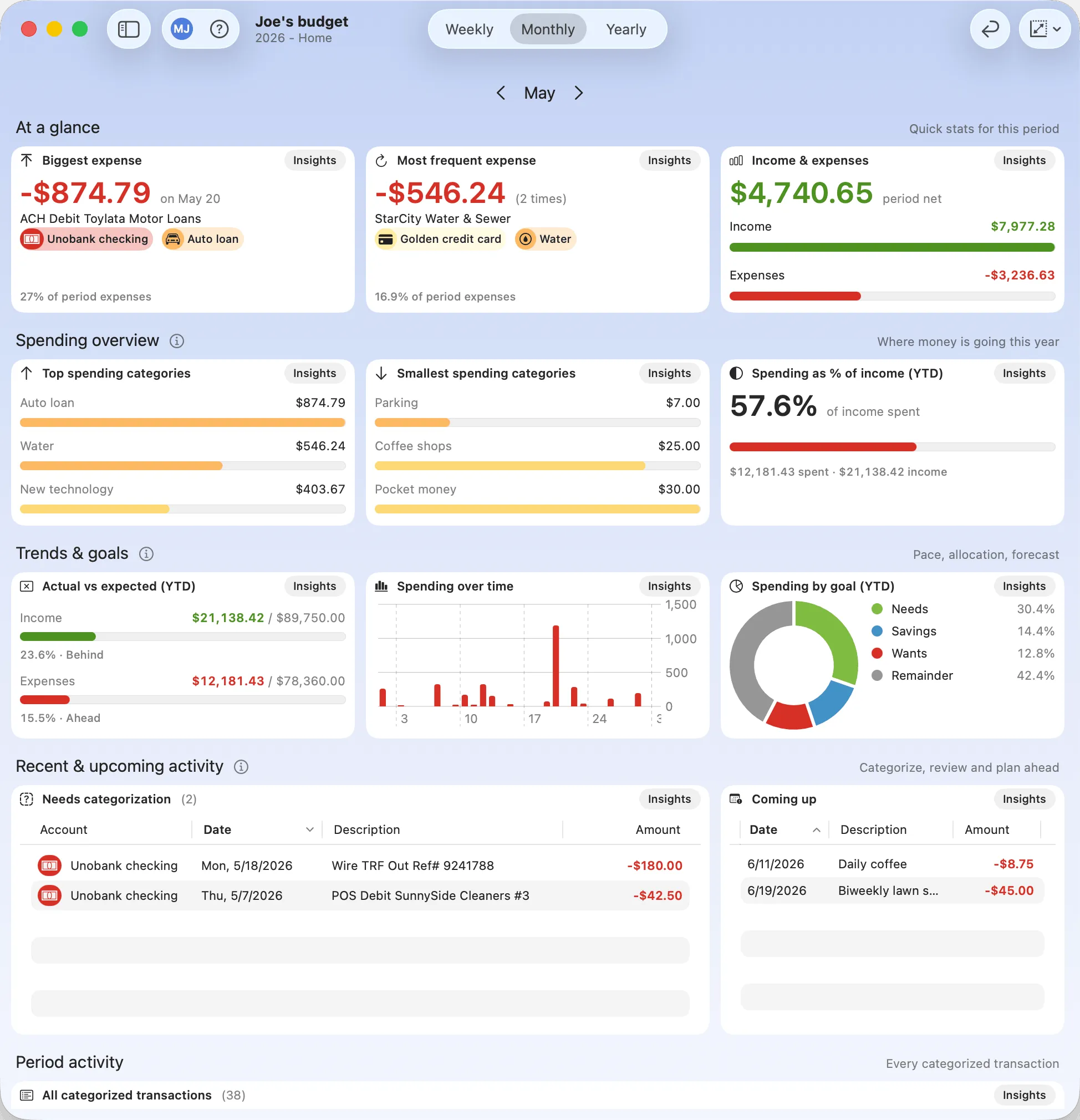Viewport: 1080px width, 1120px height.
Task: Click the Water category tag
Action: (x=545, y=240)
